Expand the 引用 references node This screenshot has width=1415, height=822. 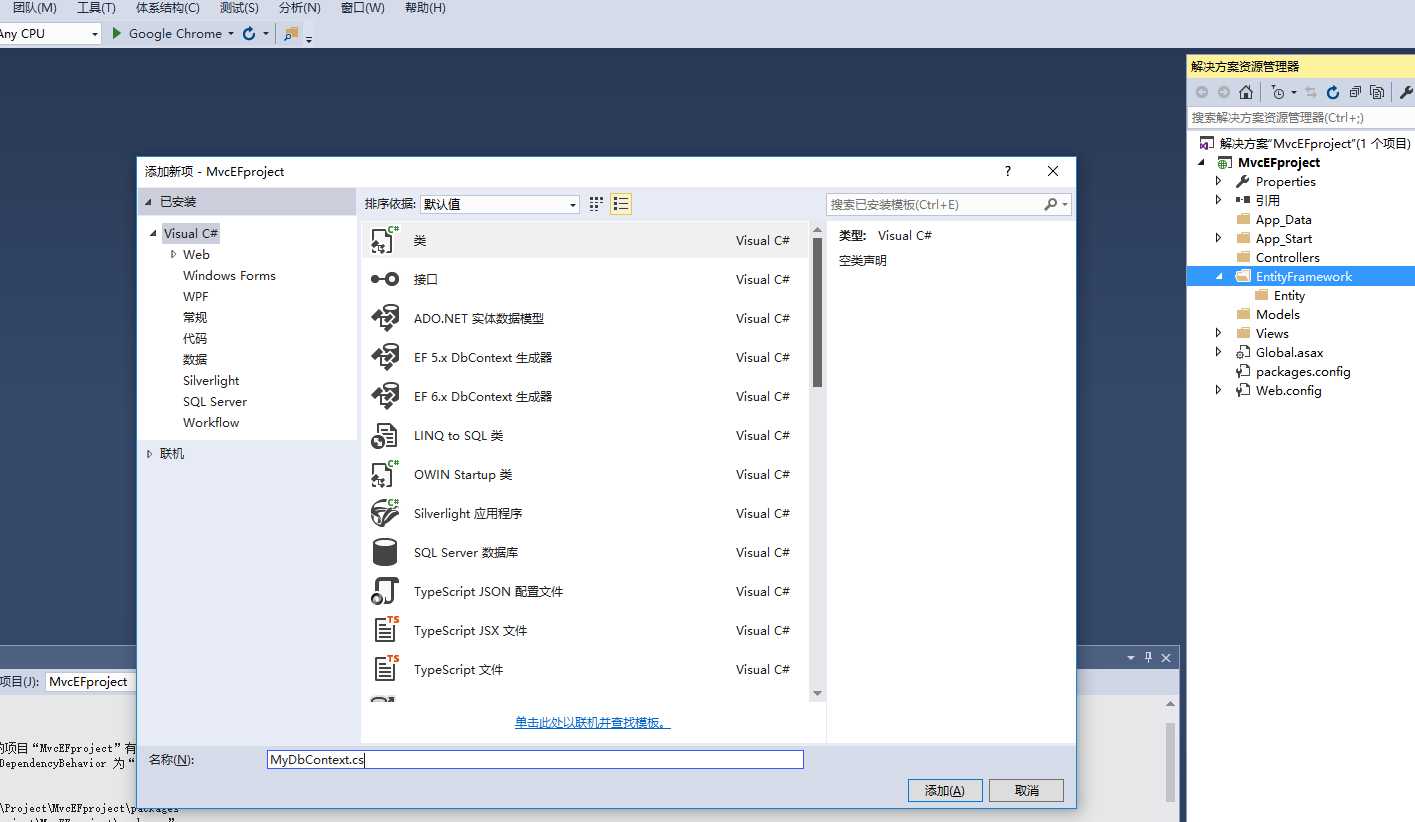[1218, 200]
